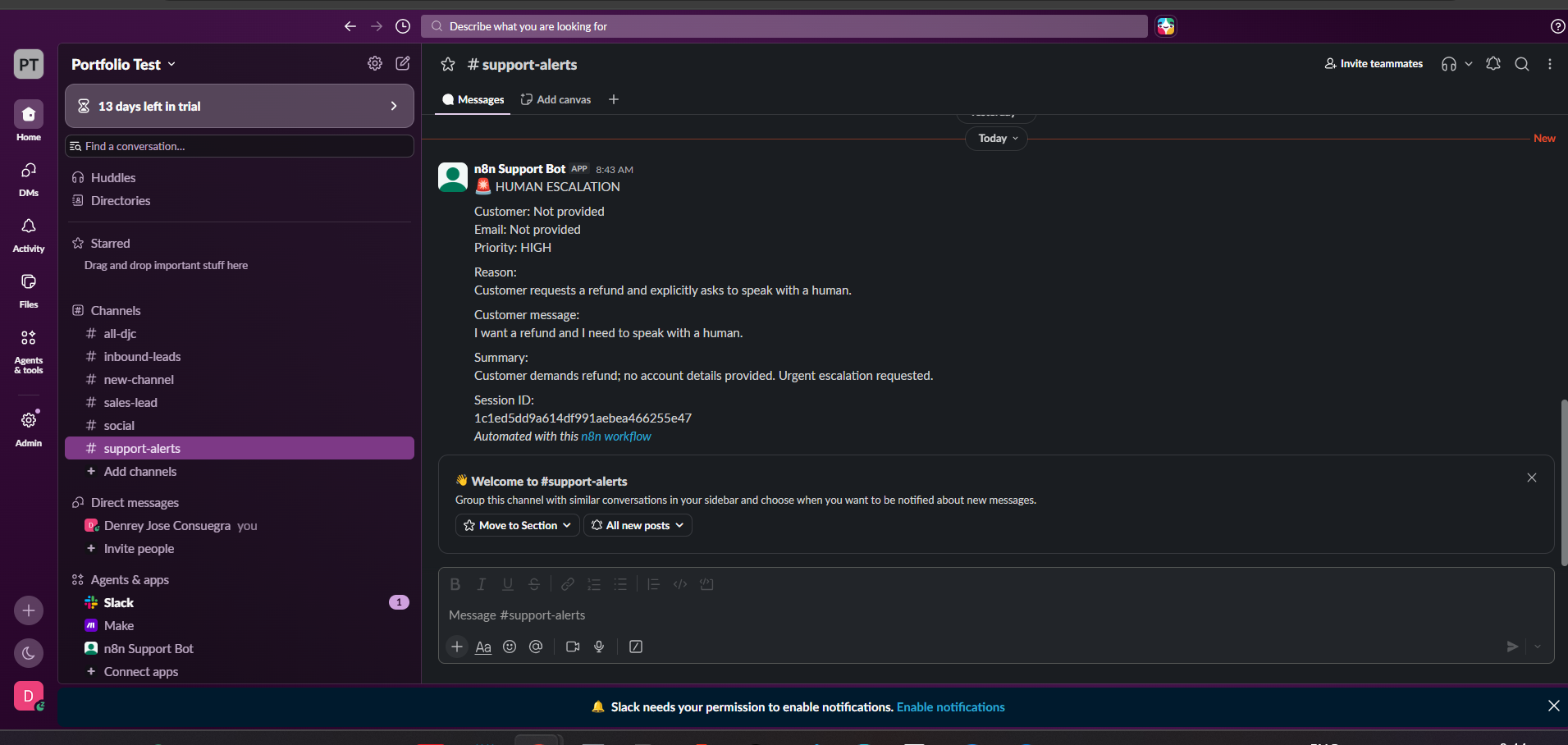Click Invite teammates button
Screen dimensions: 1568x745
click(1374, 63)
